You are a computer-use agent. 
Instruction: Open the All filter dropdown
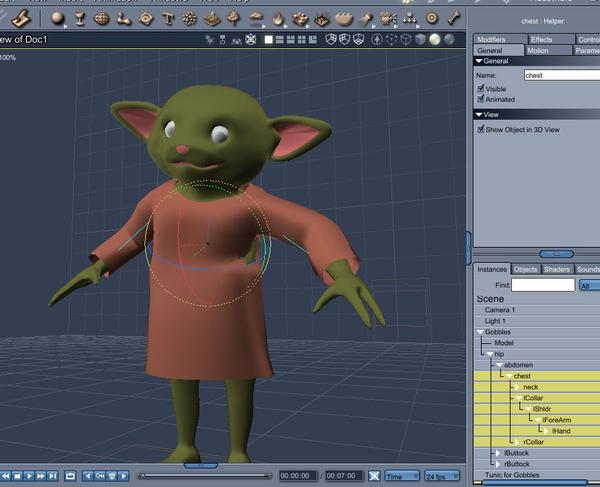[590, 285]
